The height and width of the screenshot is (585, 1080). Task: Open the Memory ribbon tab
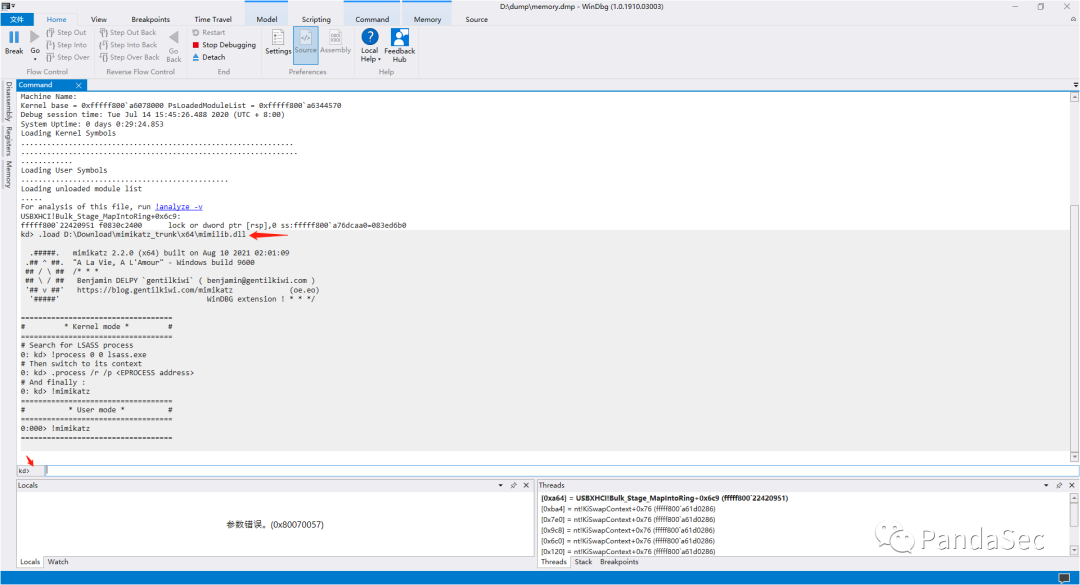(x=427, y=19)
